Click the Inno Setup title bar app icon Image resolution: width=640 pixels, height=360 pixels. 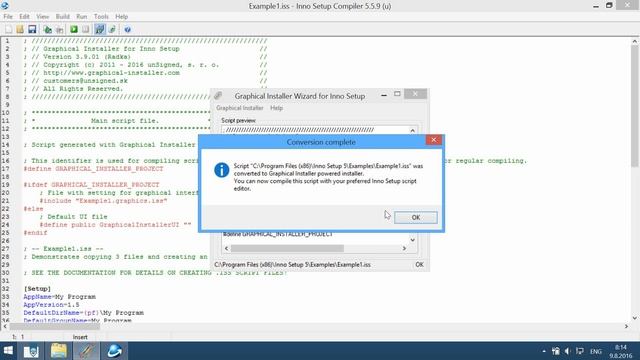[5, 5]
